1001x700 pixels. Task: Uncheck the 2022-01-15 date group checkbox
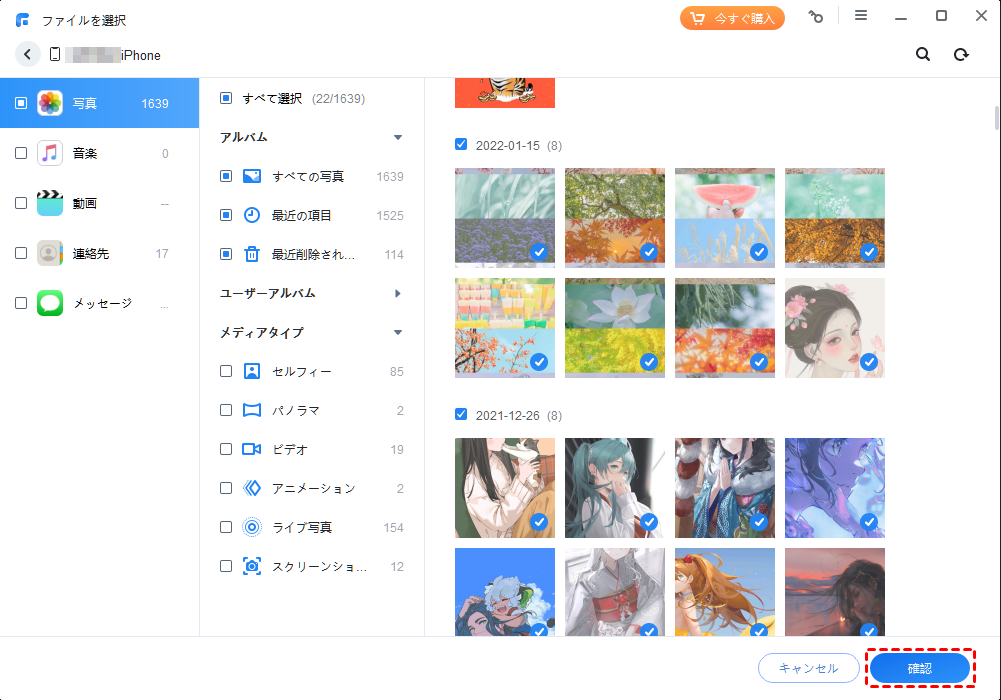coord(461,144)
